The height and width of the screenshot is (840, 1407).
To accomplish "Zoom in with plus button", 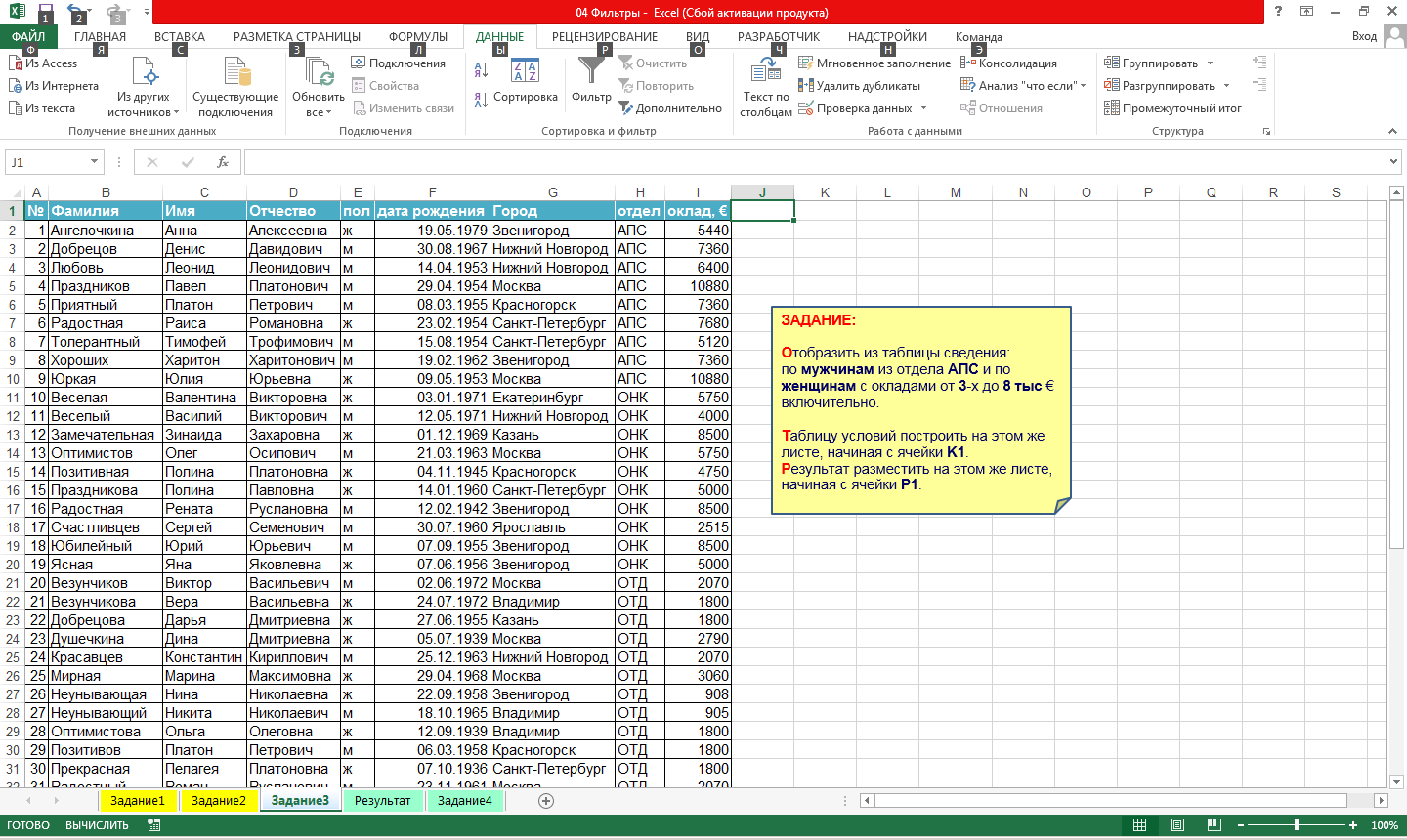I will (x=1353, y=825).
